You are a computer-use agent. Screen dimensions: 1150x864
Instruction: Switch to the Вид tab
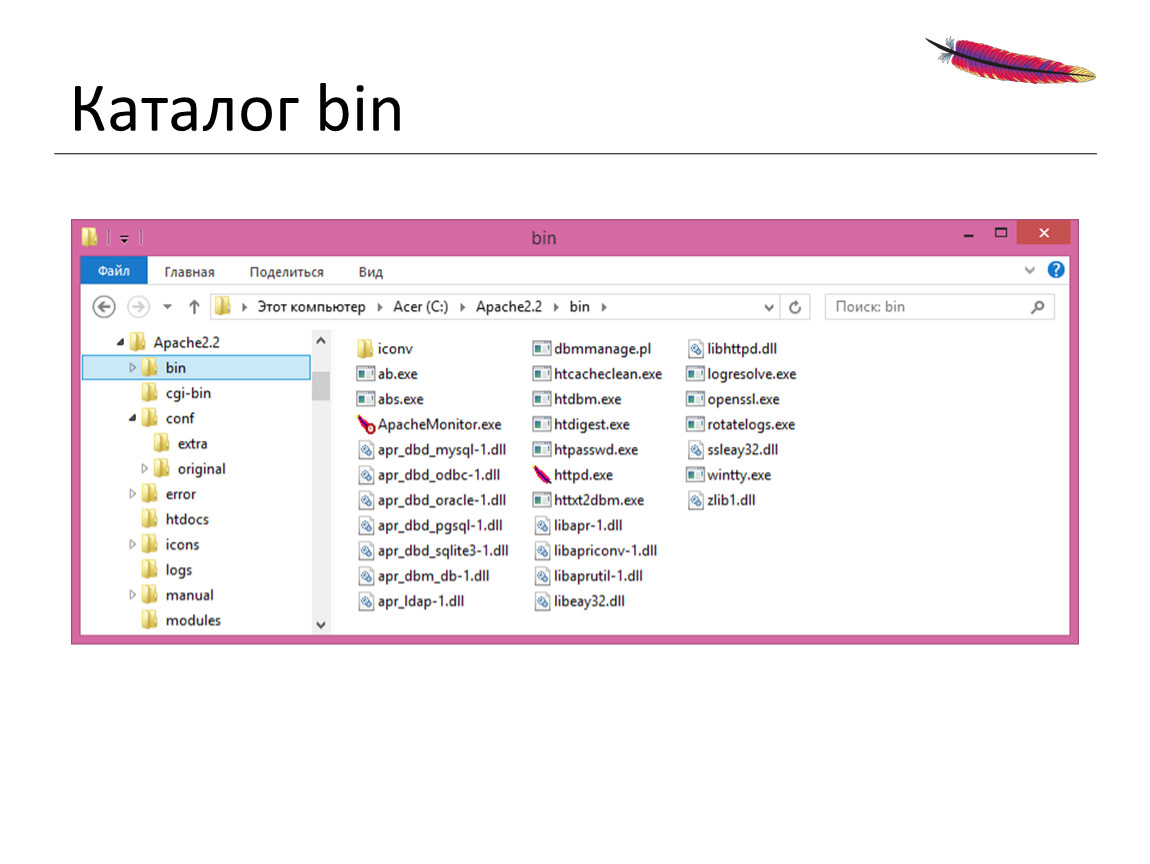[370, 272]
